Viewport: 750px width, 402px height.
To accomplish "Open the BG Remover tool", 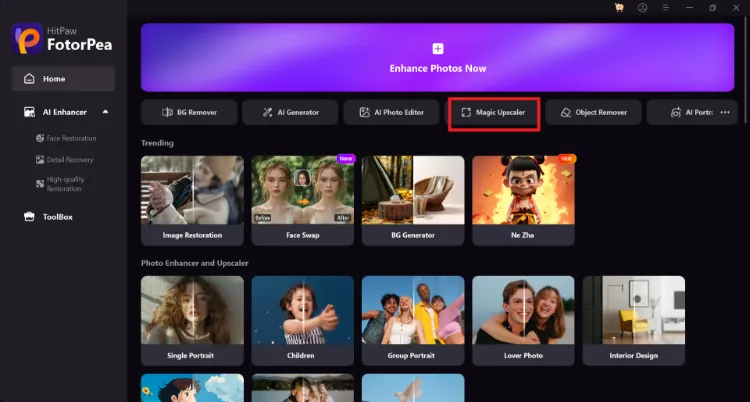I will click(x=189, y=112).
